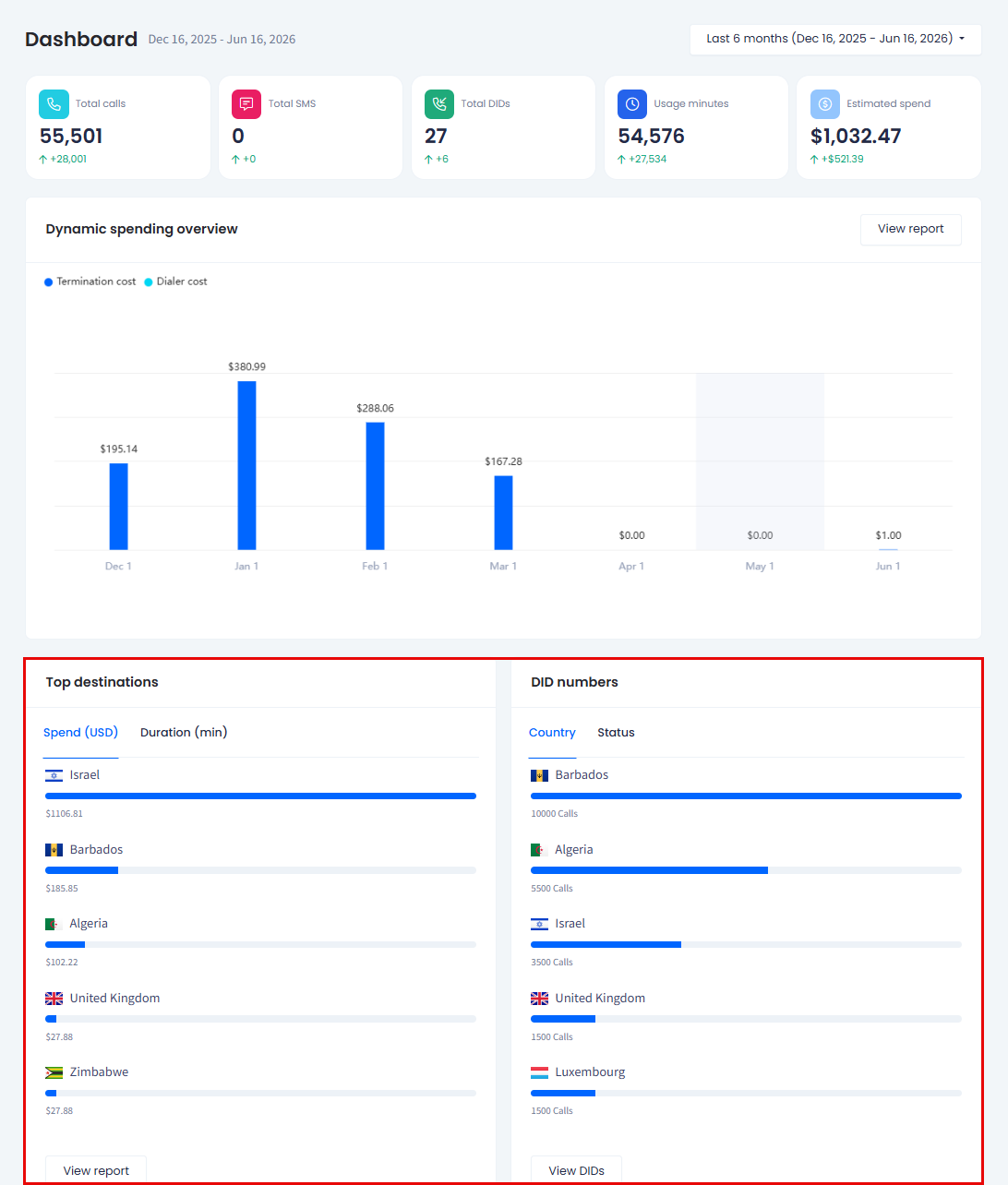Viewport: 1008px width, 1185px height.
Task: Click the Total calls phone icon
Action: point(54,104)
